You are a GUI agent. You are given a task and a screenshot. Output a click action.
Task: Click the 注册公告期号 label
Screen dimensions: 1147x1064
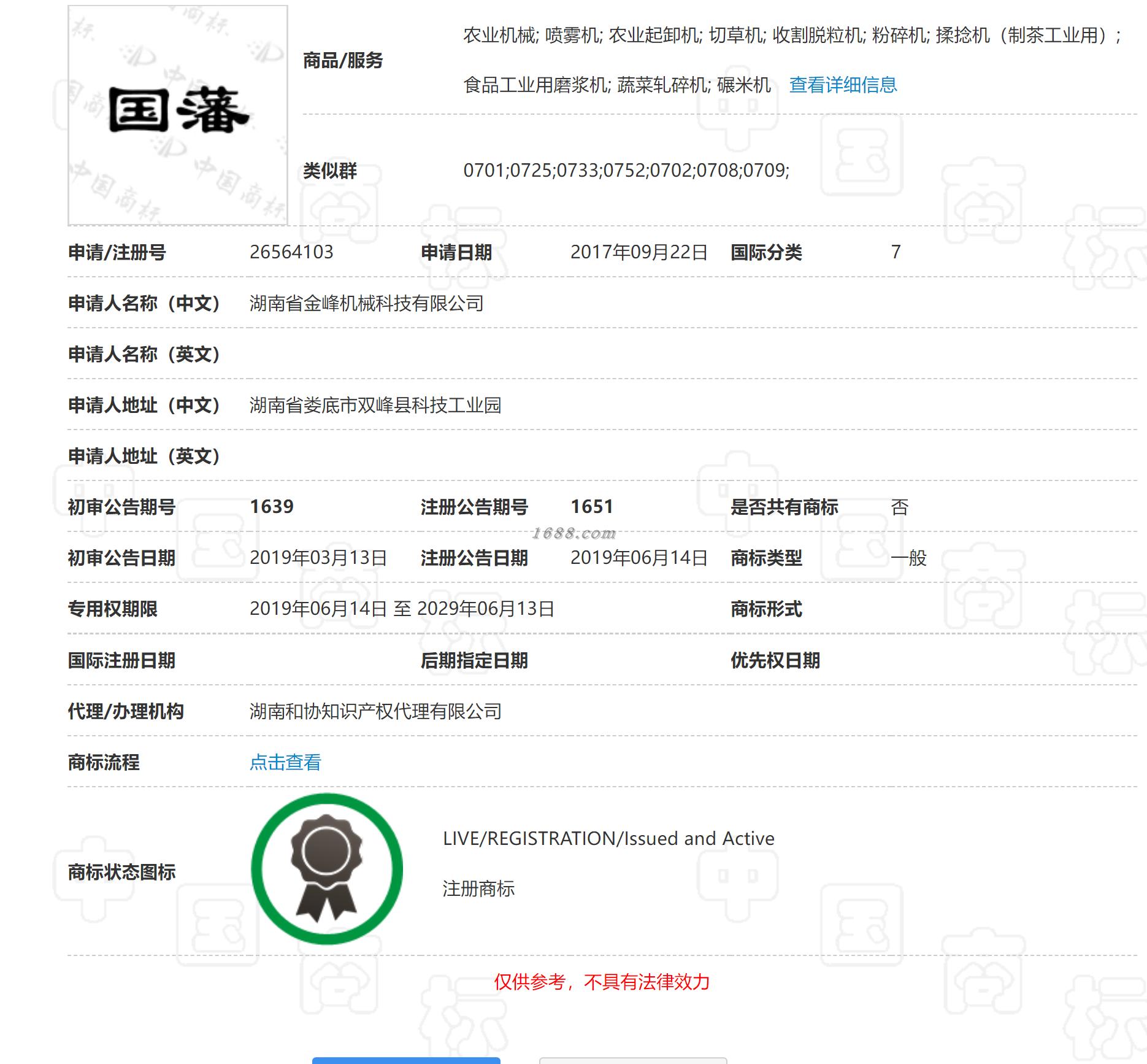(474, 507)
